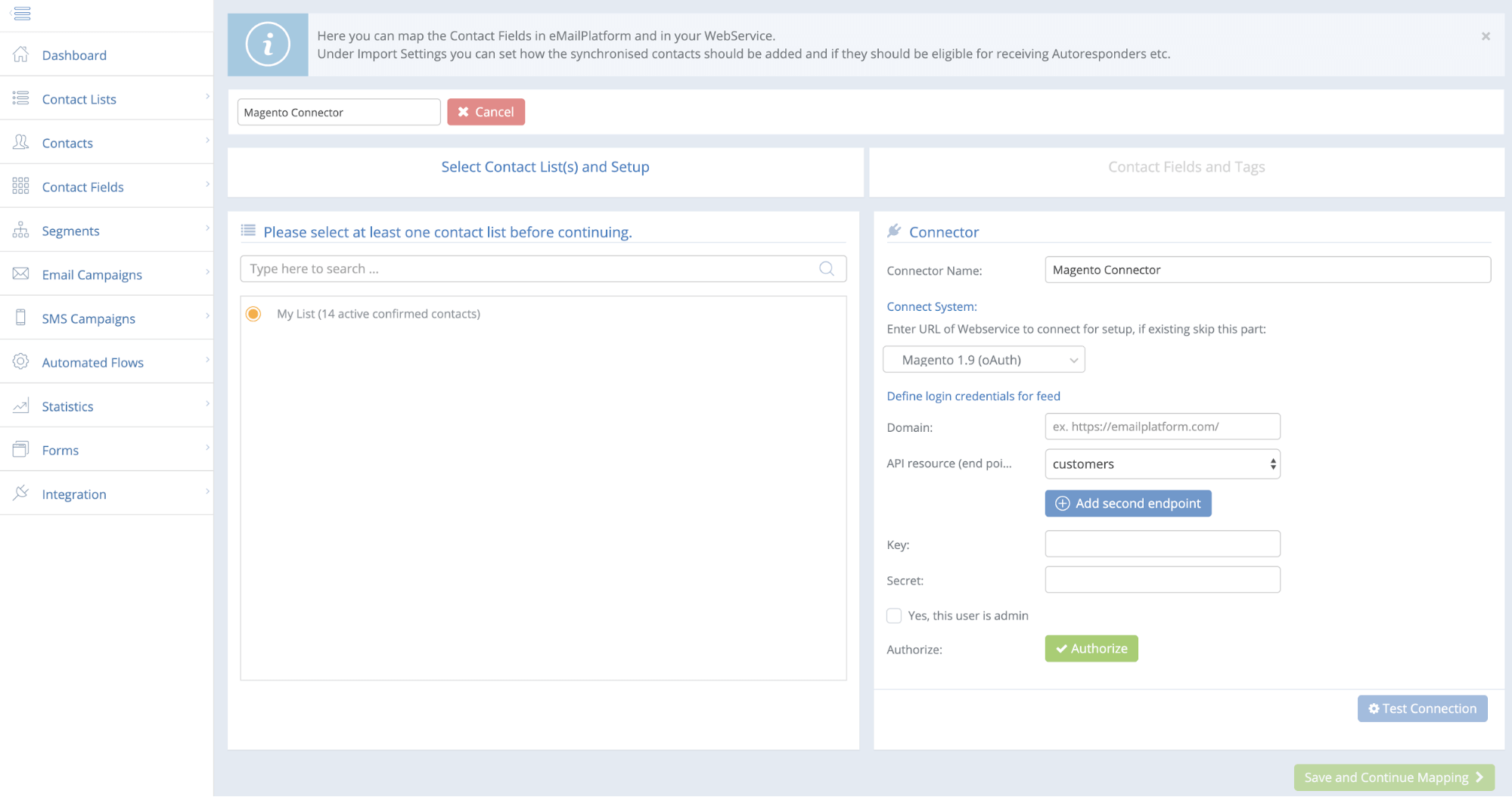The width and height of the screenshot is (1512, 797).
Task: Click the info circle icon in banner
Action: 268,45
